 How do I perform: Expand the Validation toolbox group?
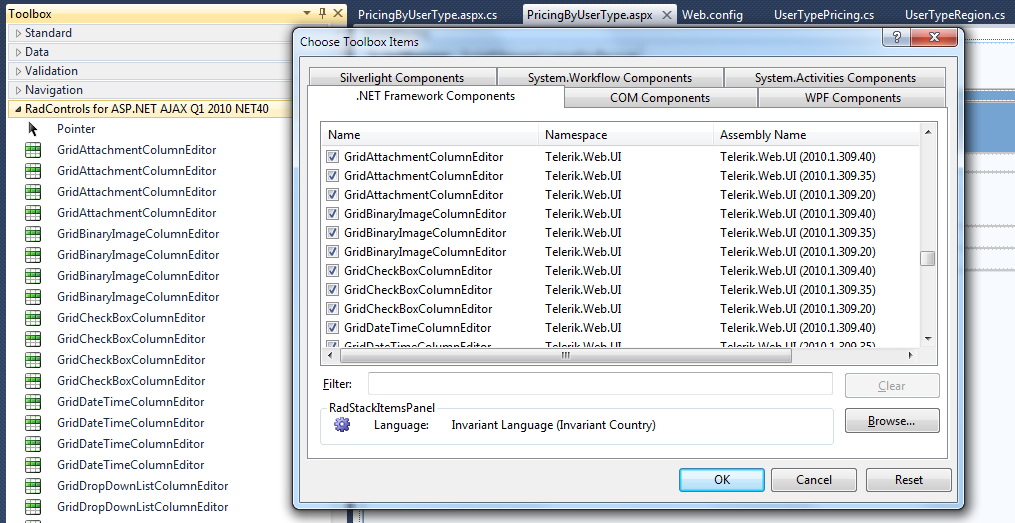pyautogui.click(x=18, y=71)
